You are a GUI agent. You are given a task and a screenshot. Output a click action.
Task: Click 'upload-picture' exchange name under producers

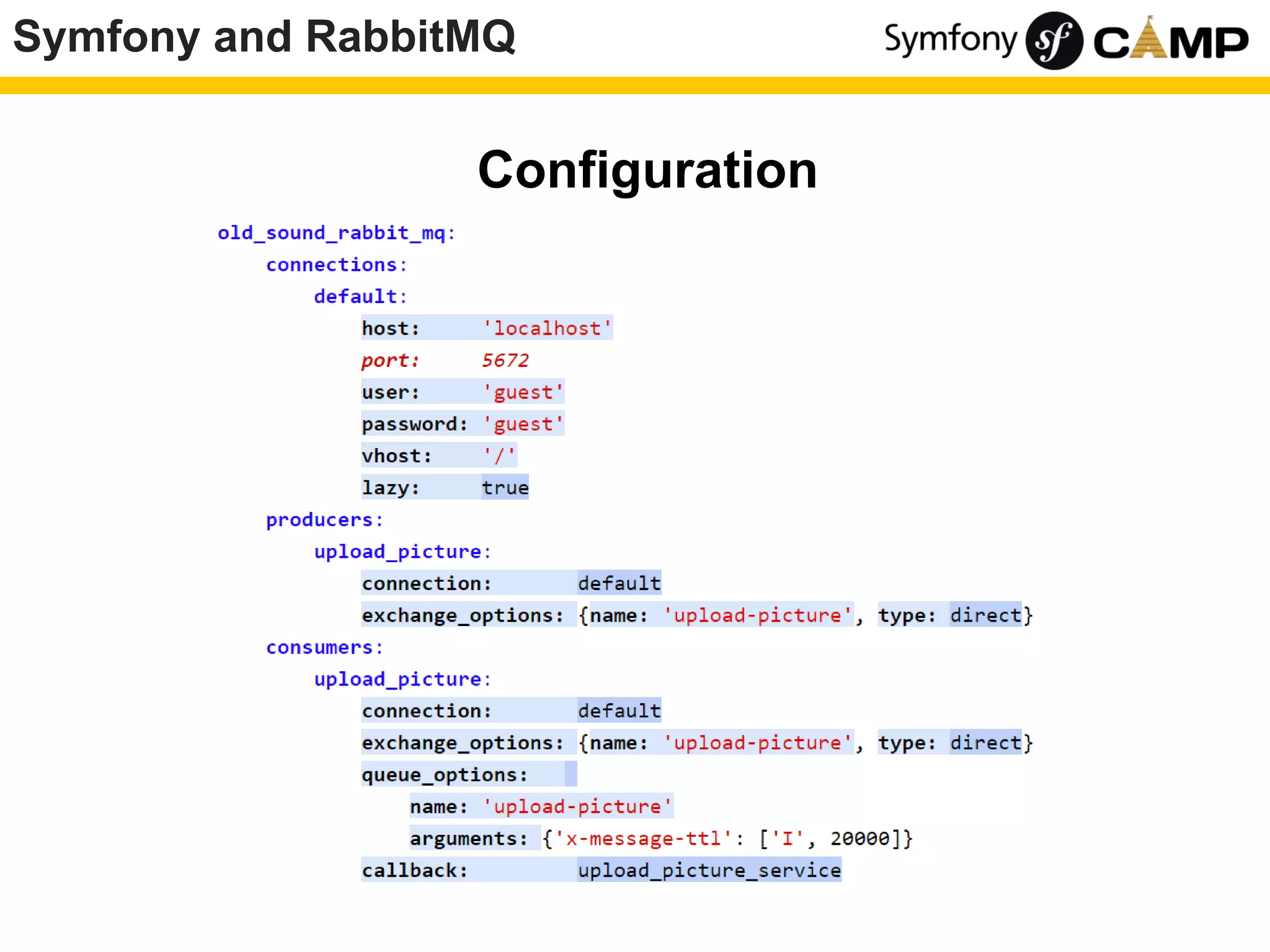[758, 615]
